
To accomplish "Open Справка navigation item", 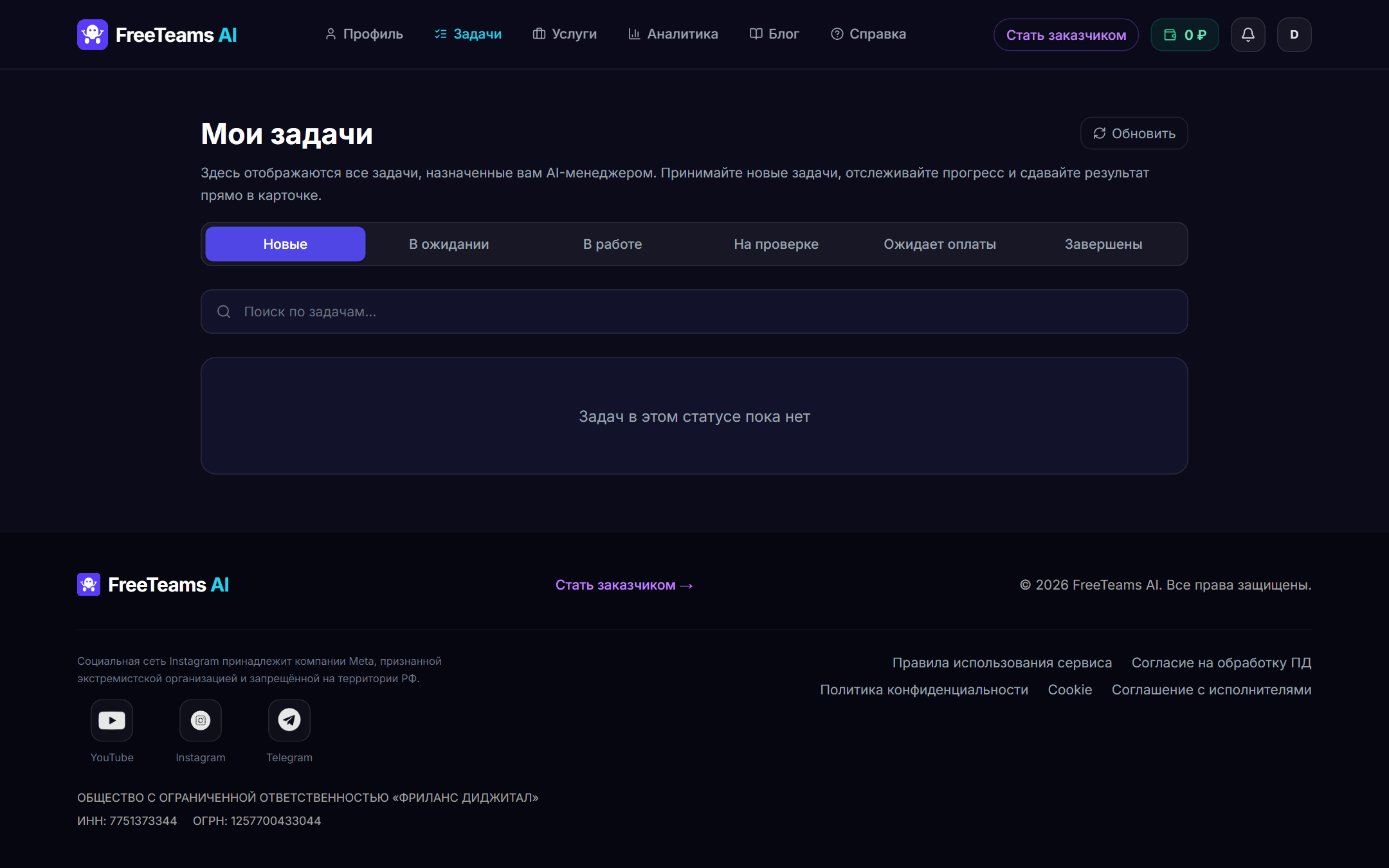I will (868, 34).
